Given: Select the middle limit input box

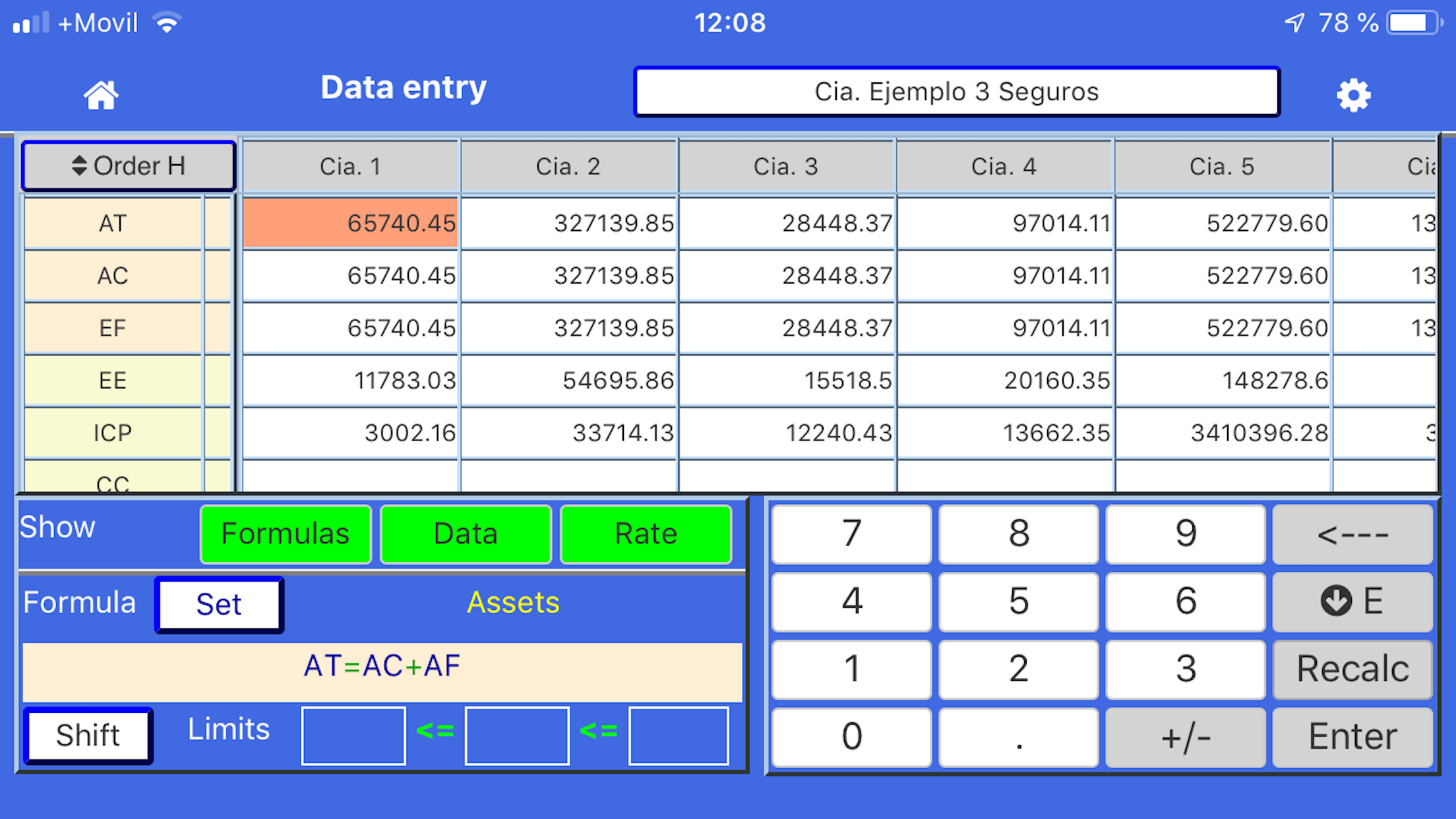Looking at the screenshot, I should [x=517, y=736].
